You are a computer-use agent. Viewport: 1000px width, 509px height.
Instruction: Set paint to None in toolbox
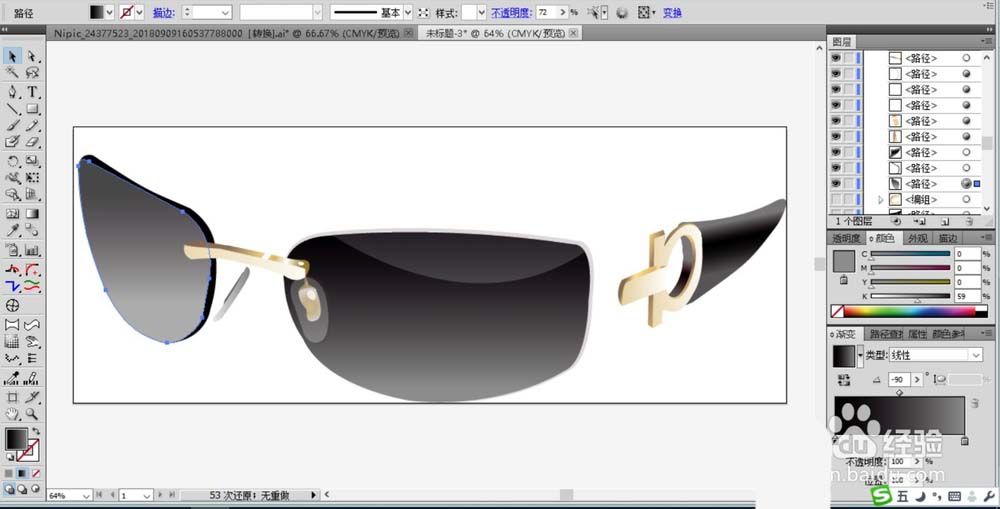(36, 473)
